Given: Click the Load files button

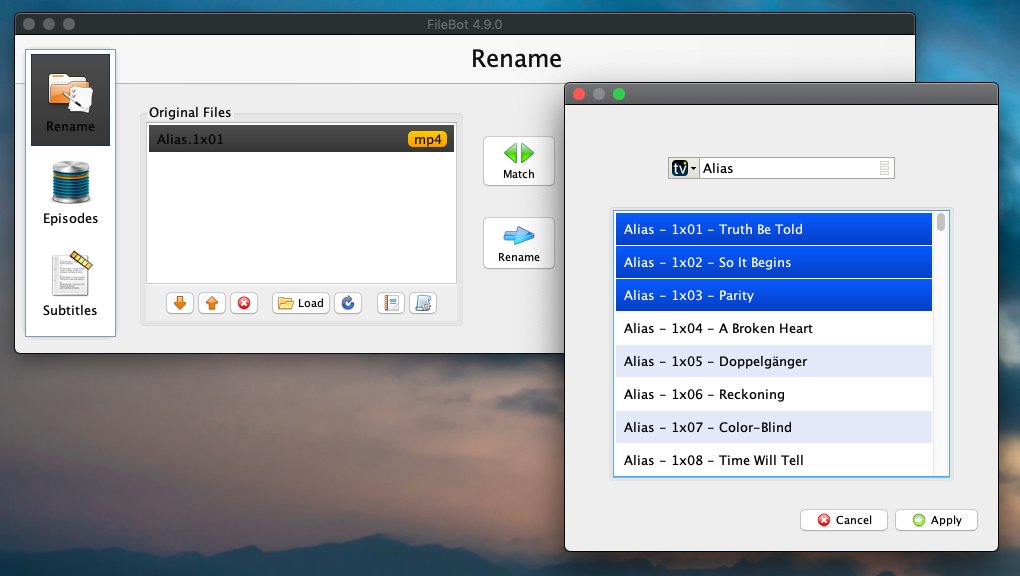Looking at the screenshot, I should pos(301,303).
